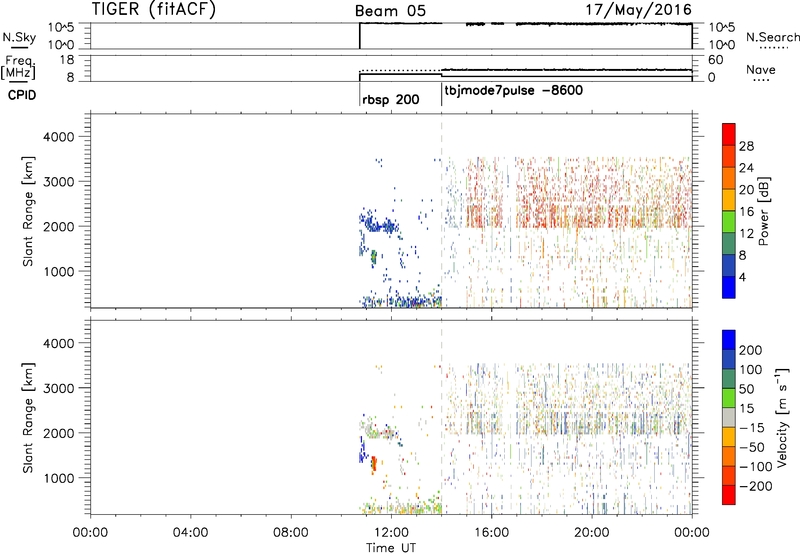Click "Slant Range [km]" label of power panel
Screen dimensions: 800x554
click(28, 211)
